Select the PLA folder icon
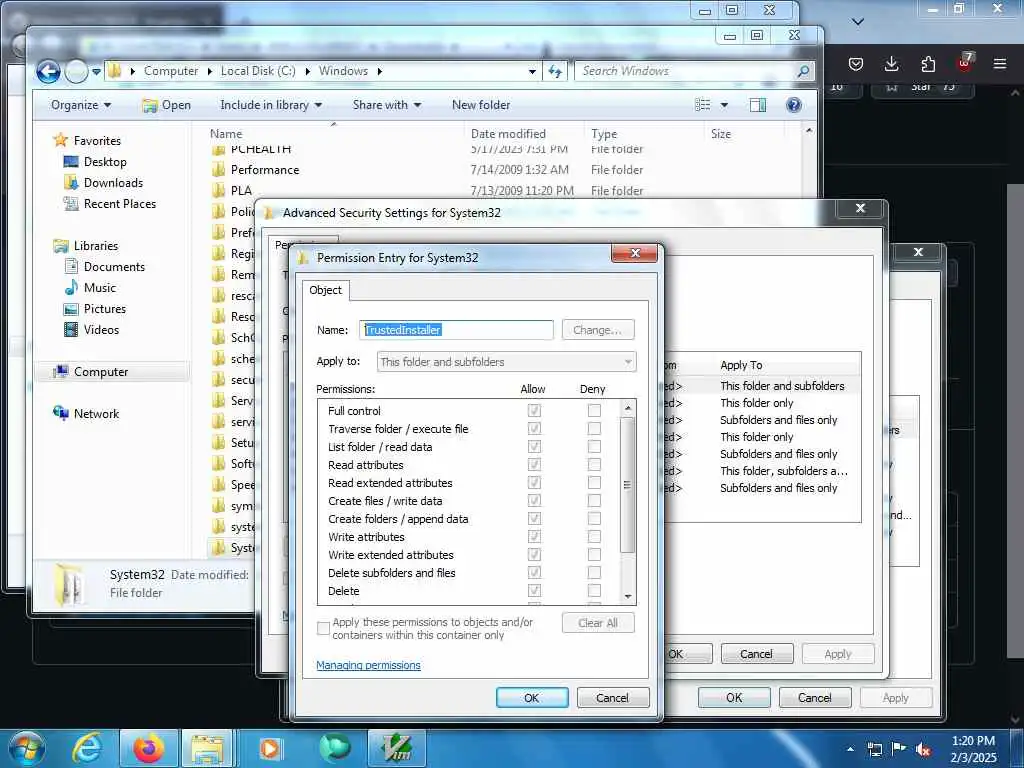This screenshot has height=768, width=1024. pos(219,191)
